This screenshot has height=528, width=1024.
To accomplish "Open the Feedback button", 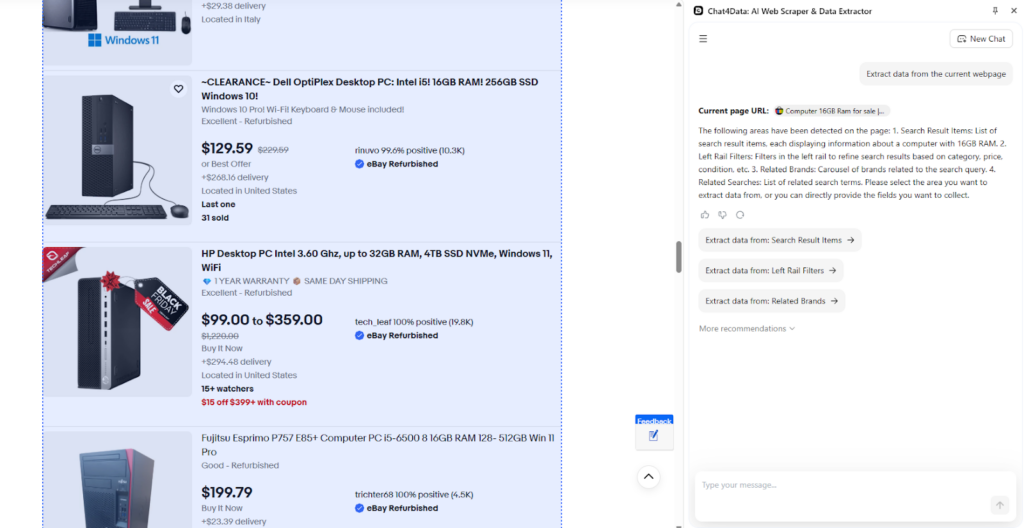I will pos(654,432).
